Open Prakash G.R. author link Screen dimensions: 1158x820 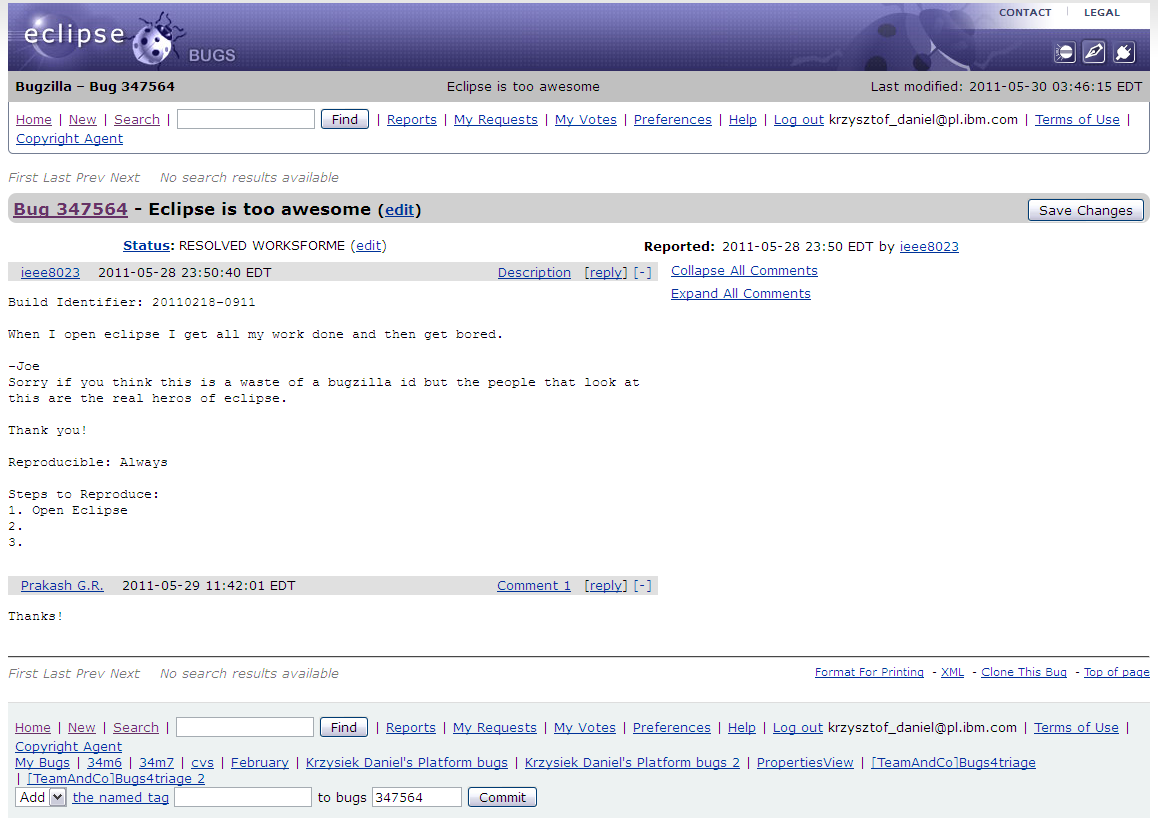[x=62, y=586]
